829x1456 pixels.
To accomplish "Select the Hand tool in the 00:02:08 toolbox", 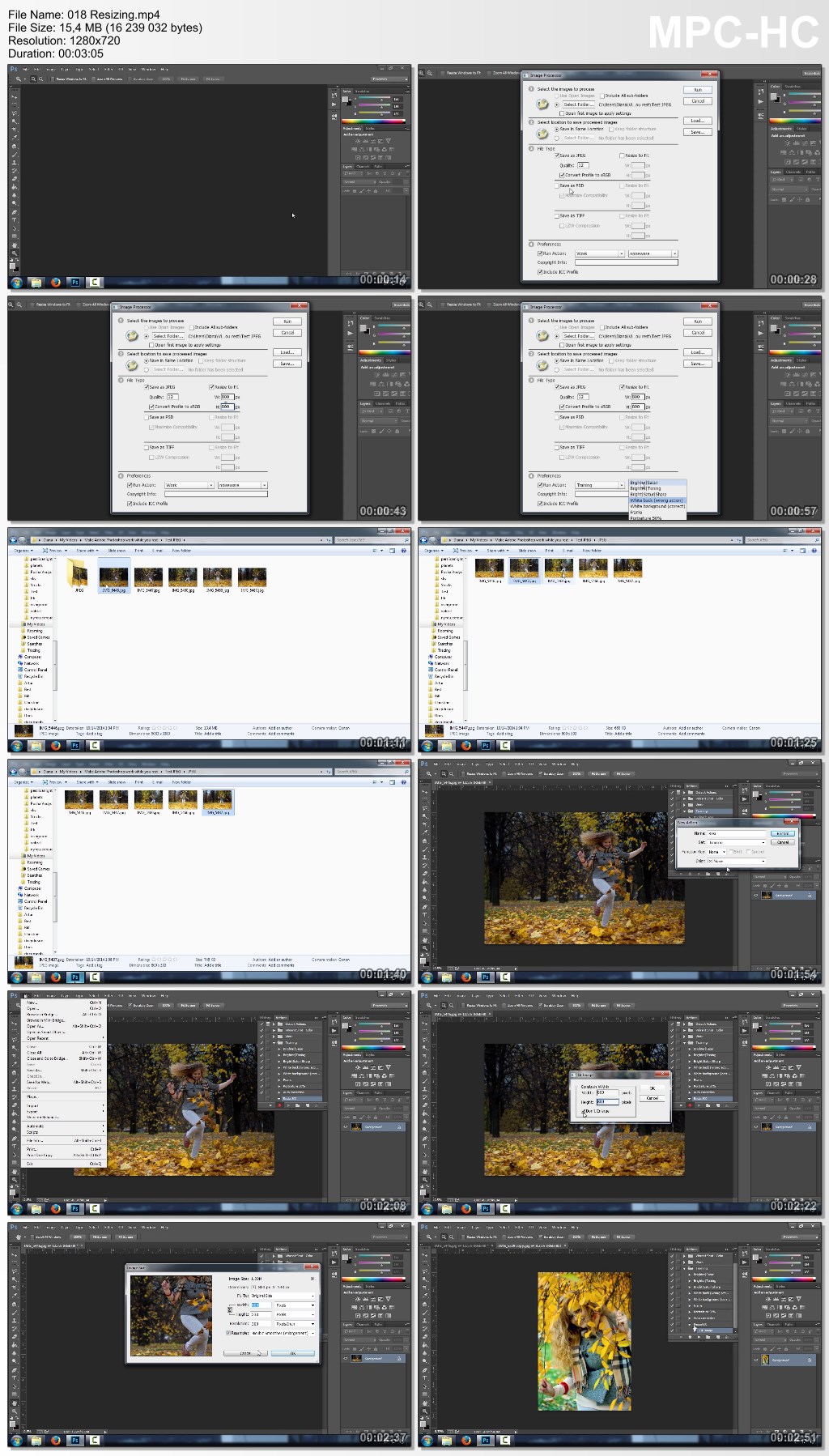I will 14,1171.
